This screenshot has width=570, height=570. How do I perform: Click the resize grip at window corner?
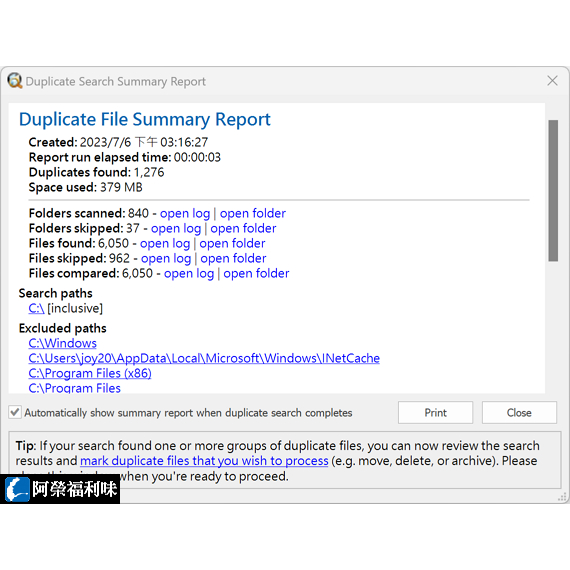pyautogui.click(x=562, y=497)
